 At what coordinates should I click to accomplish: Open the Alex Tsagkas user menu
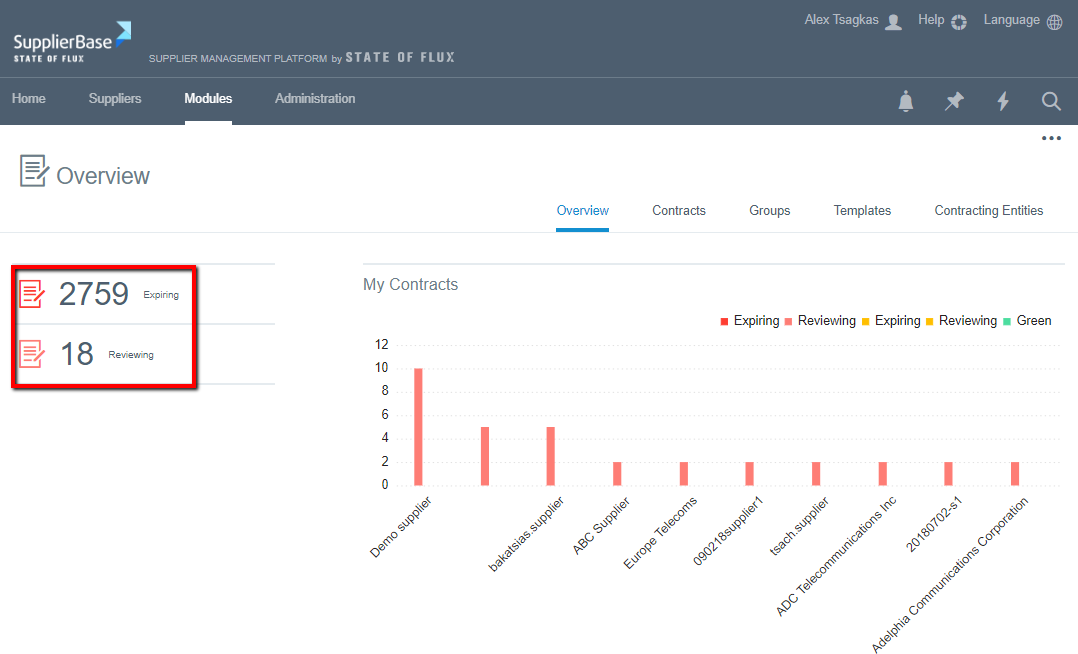(853, 21)
